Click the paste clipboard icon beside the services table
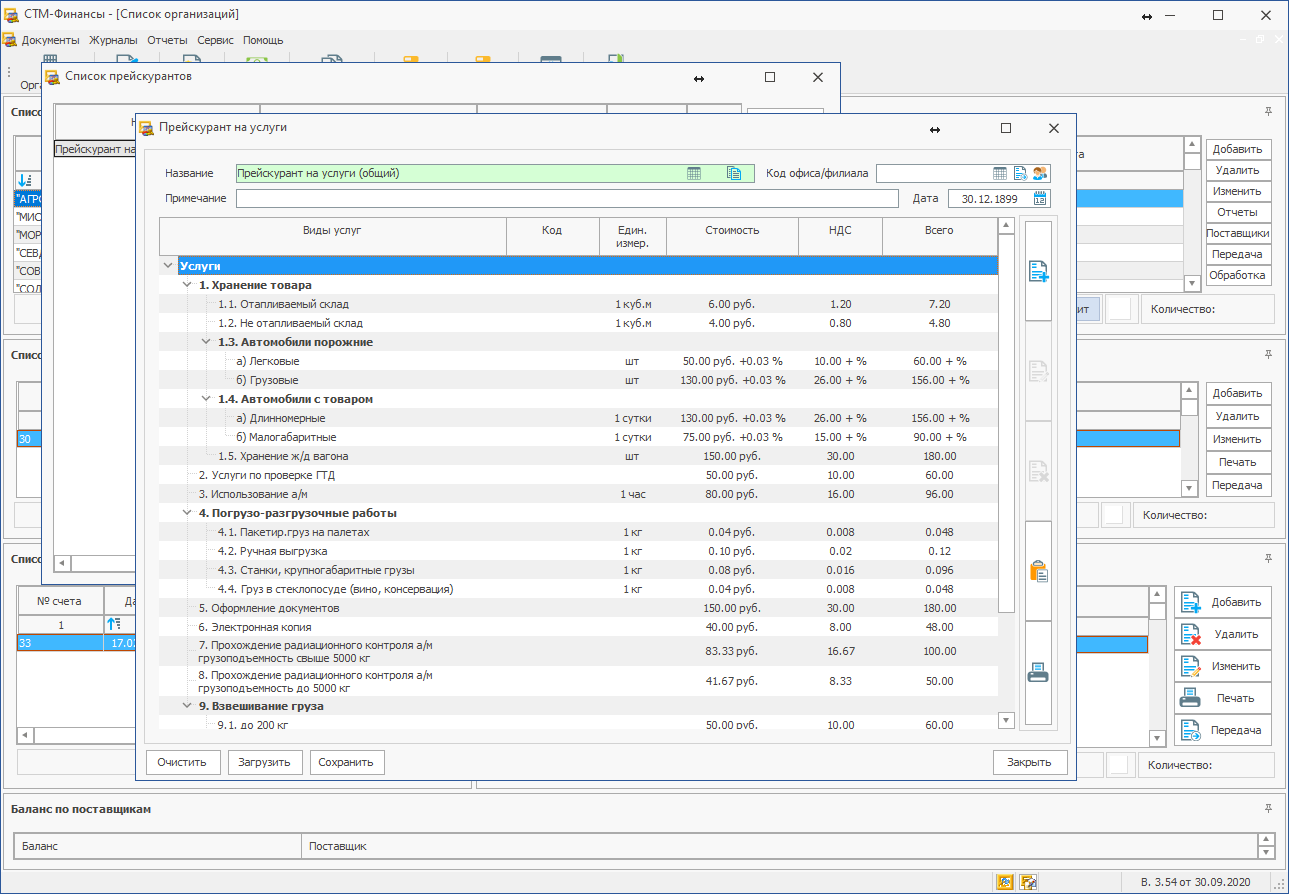 [1038, 571]
